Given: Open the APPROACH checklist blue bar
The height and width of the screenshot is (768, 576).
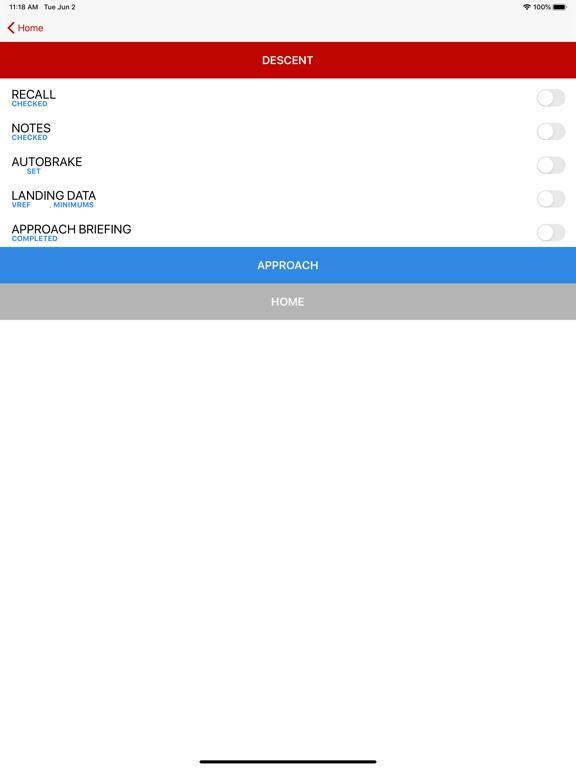Looking at the screenshot, I should (288, 265).
